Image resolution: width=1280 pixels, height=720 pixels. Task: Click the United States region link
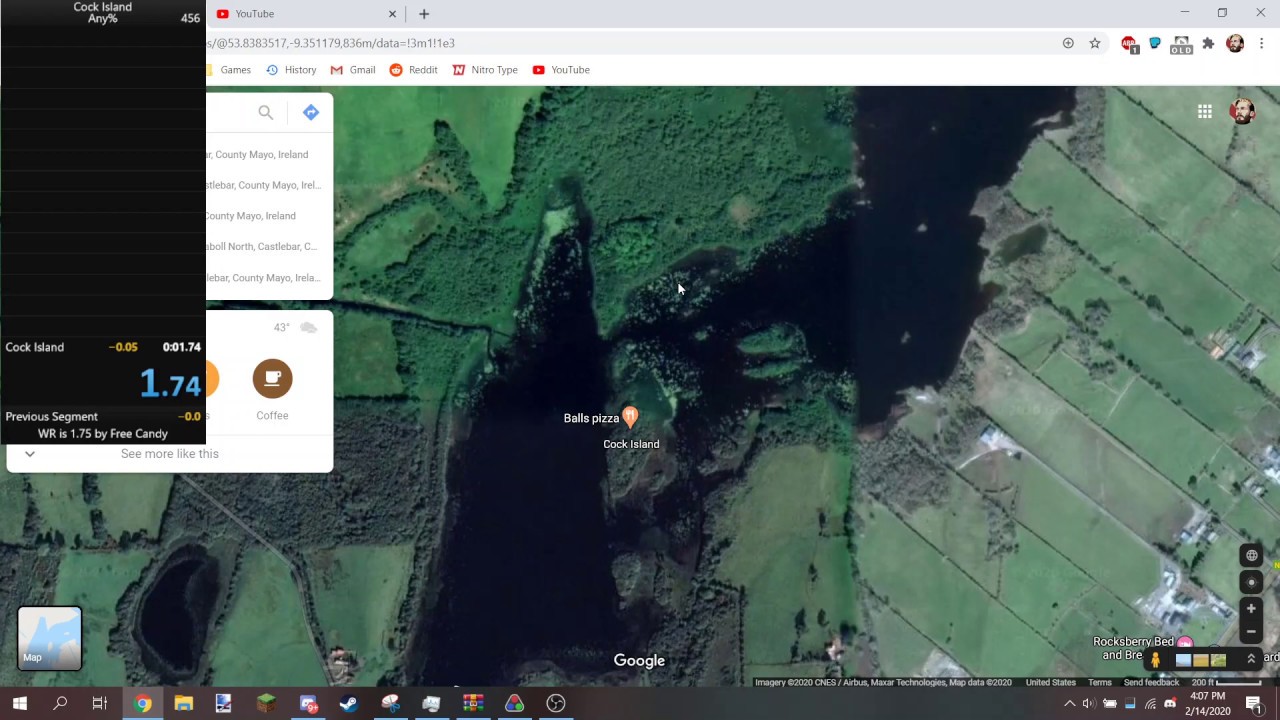pos(1050,683)
